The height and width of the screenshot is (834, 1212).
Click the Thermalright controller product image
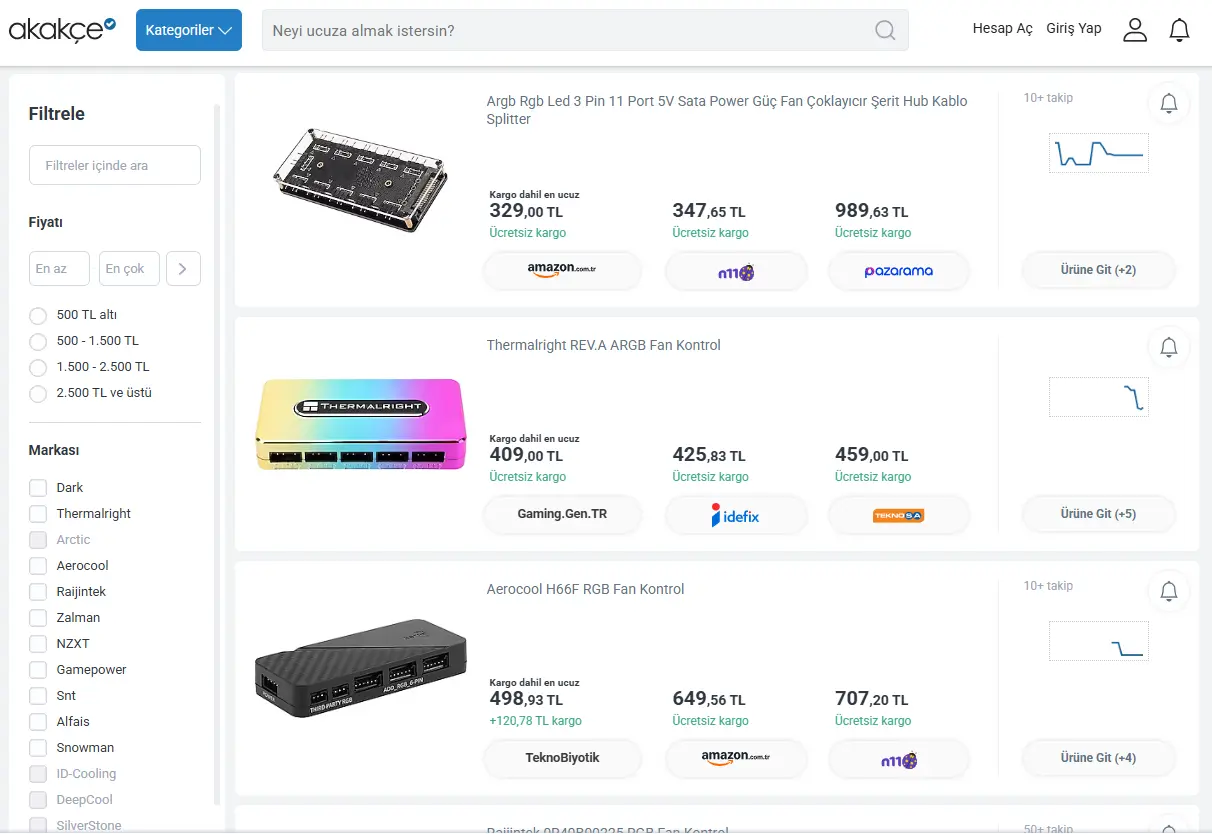coord(361,425)
